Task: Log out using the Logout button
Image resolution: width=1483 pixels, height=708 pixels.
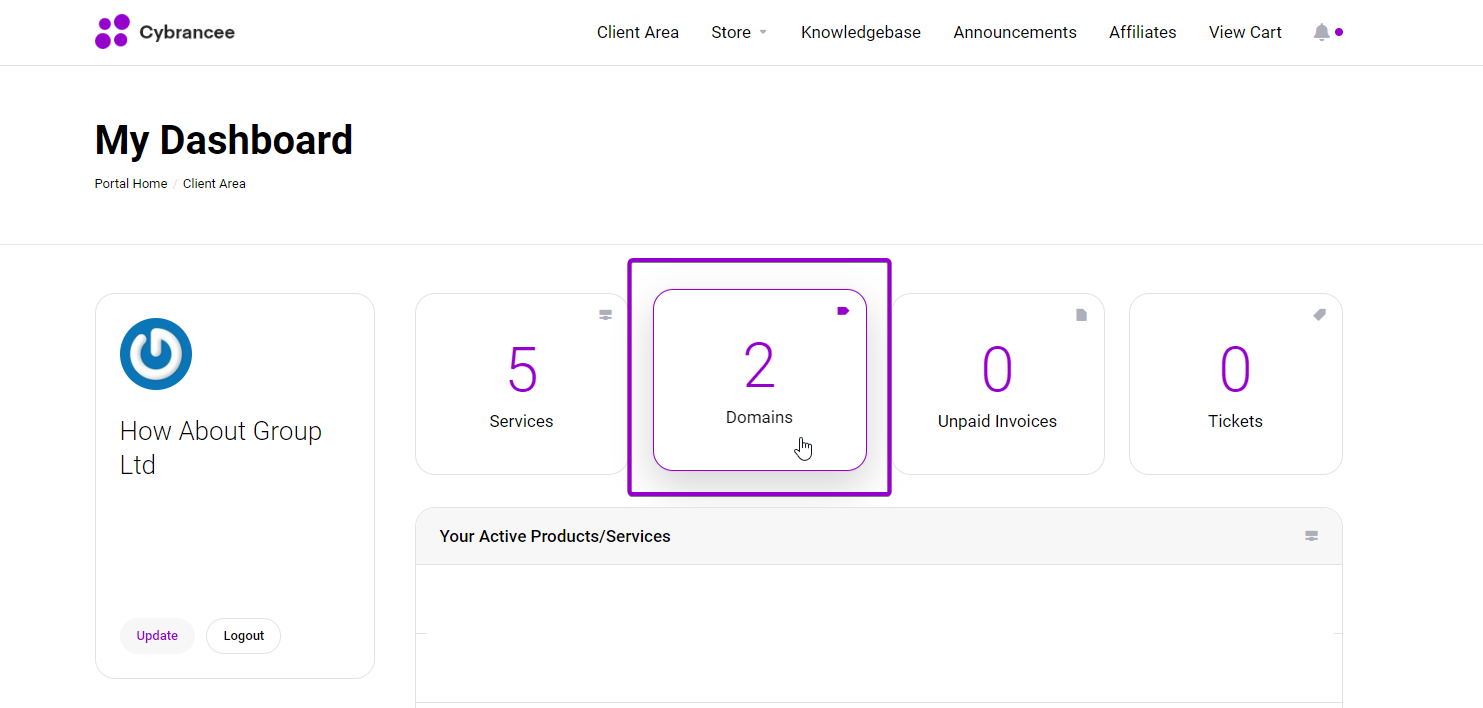Action: 243,635
